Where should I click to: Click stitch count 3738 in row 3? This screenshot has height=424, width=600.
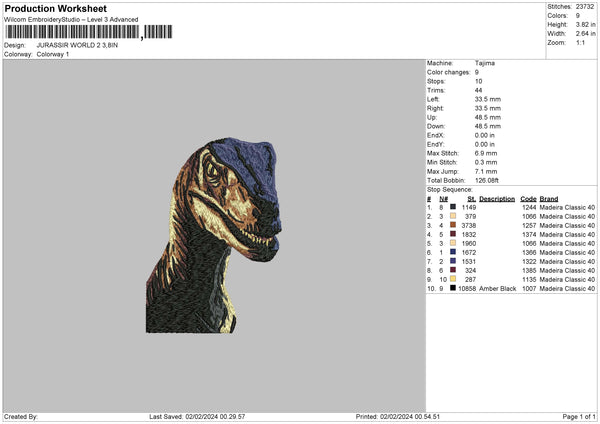pos(469,225)
